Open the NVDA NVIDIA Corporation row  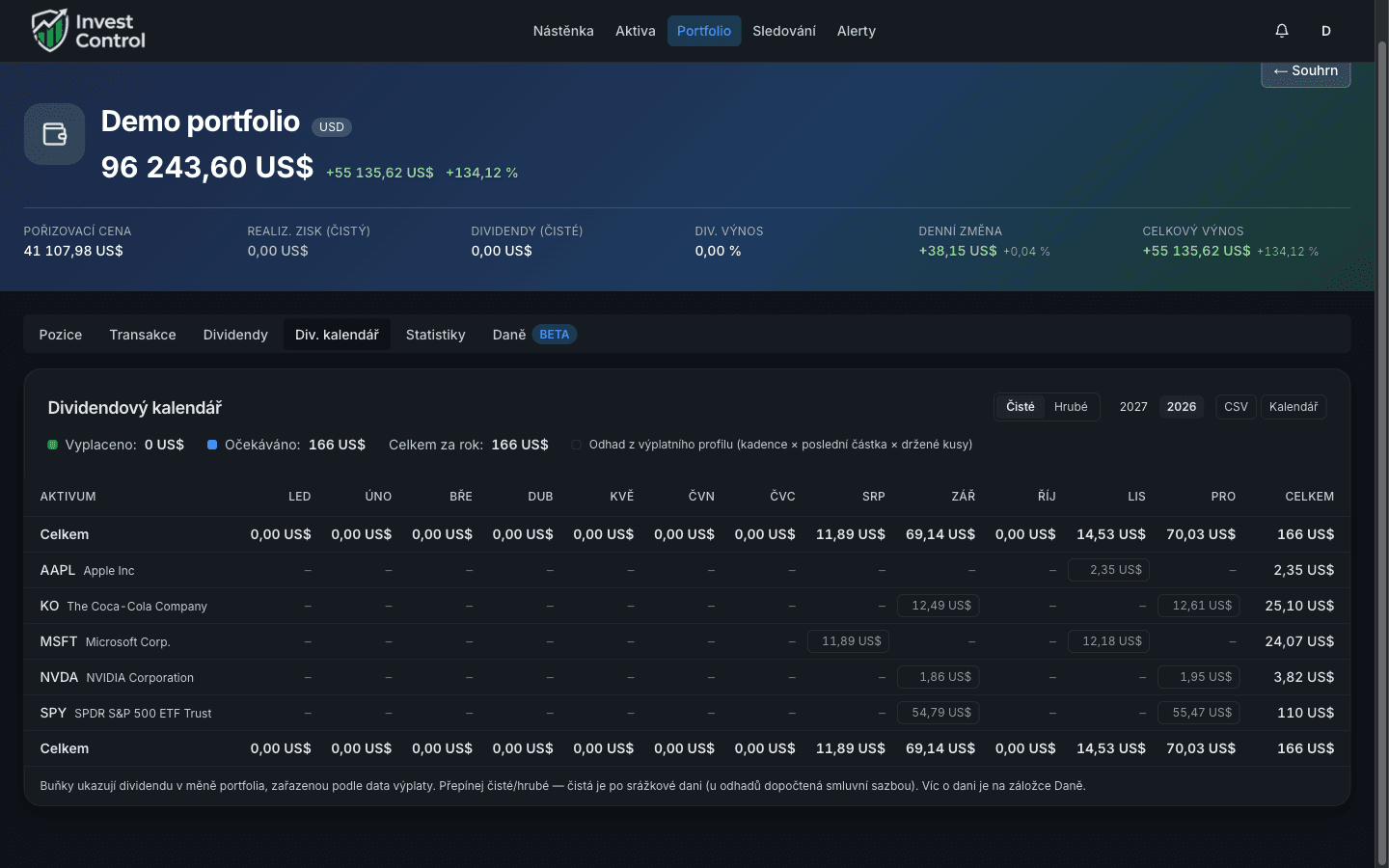pyautogui.click(x=687, y=677)
